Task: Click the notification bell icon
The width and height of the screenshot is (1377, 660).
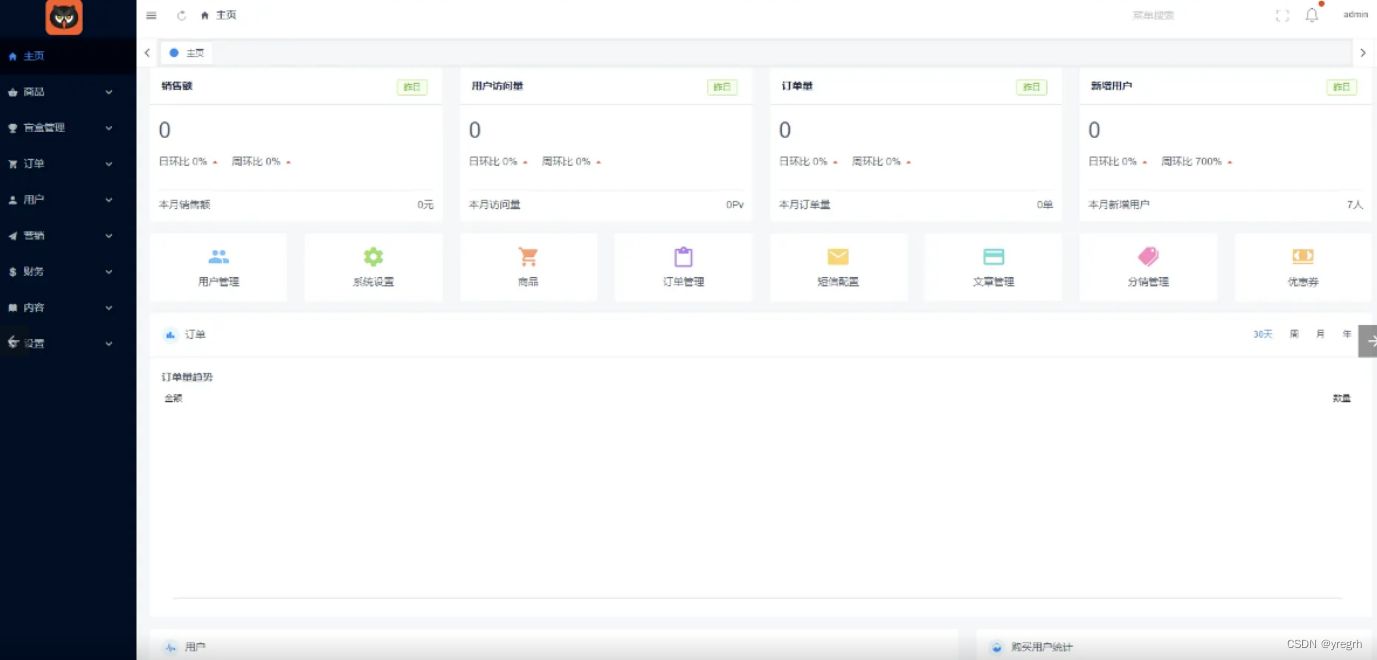Action: click(x=1311, y=15)
